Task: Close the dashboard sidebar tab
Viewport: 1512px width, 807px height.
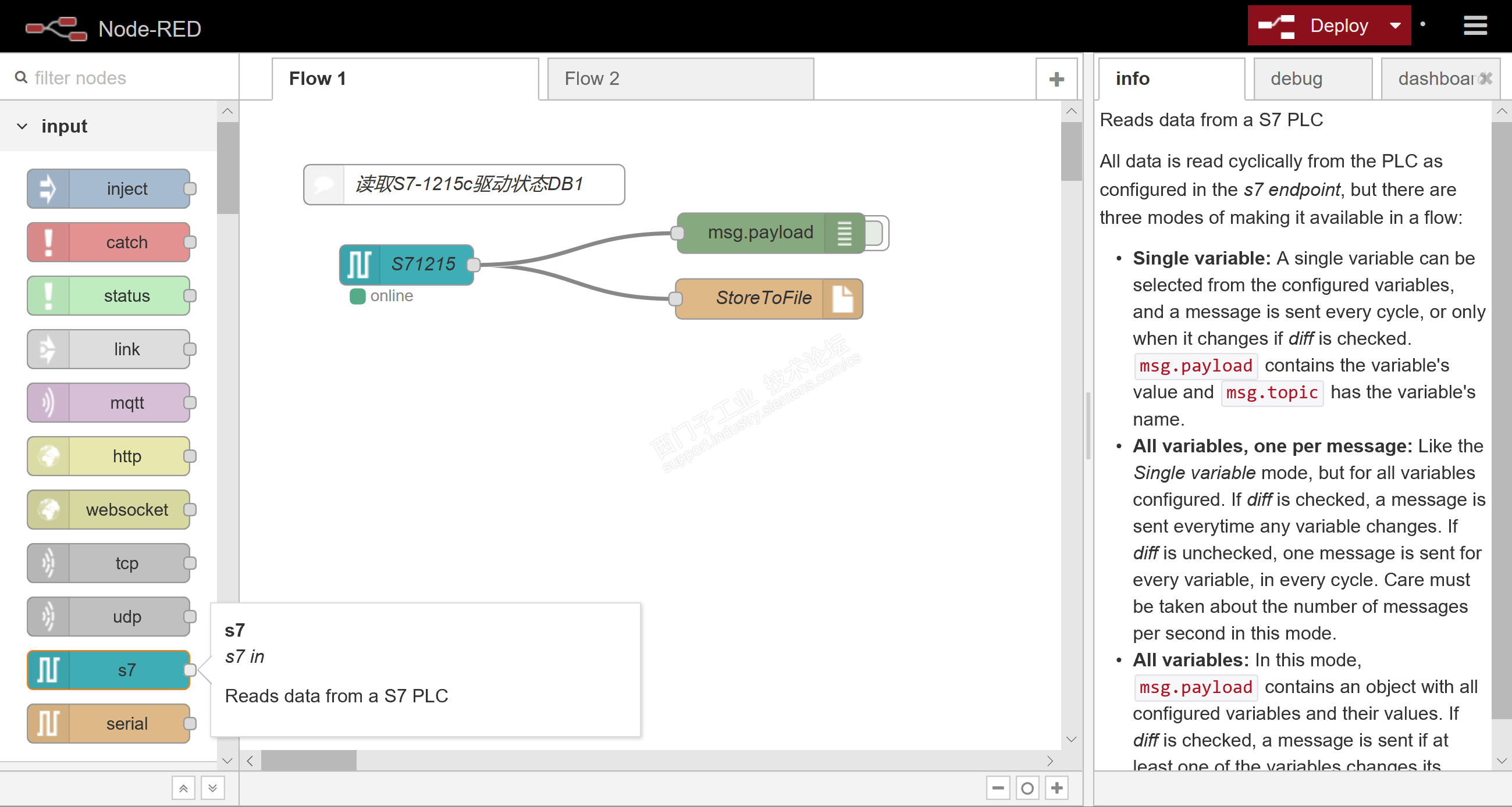Action: tap(1486, 78)
